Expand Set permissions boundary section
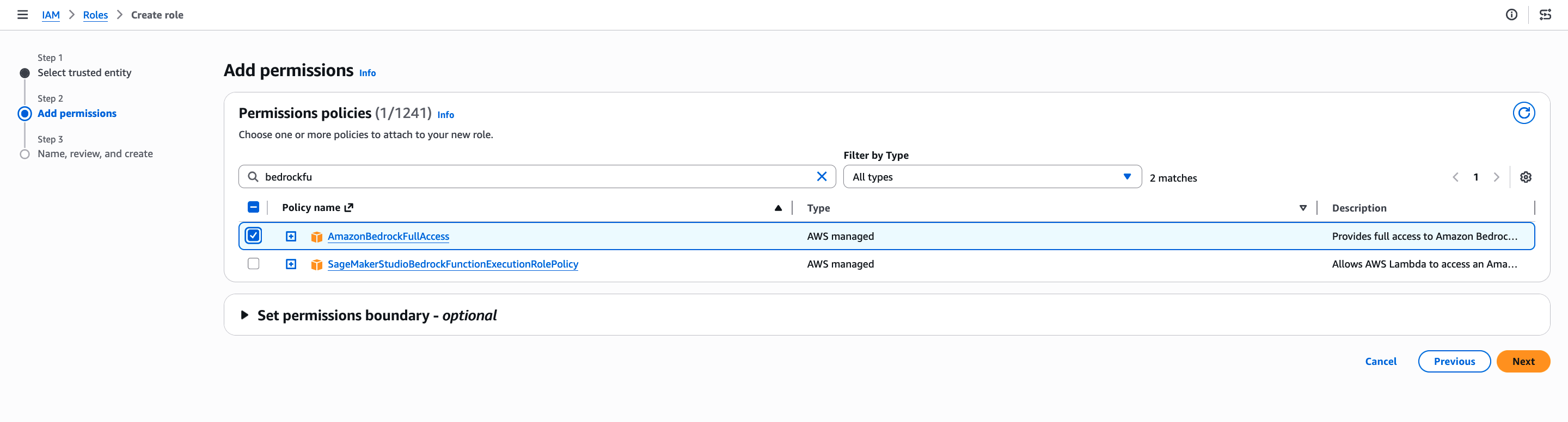Image resolution: width=1568 pixels, height=422 pixels. click(x=244, y=315)
